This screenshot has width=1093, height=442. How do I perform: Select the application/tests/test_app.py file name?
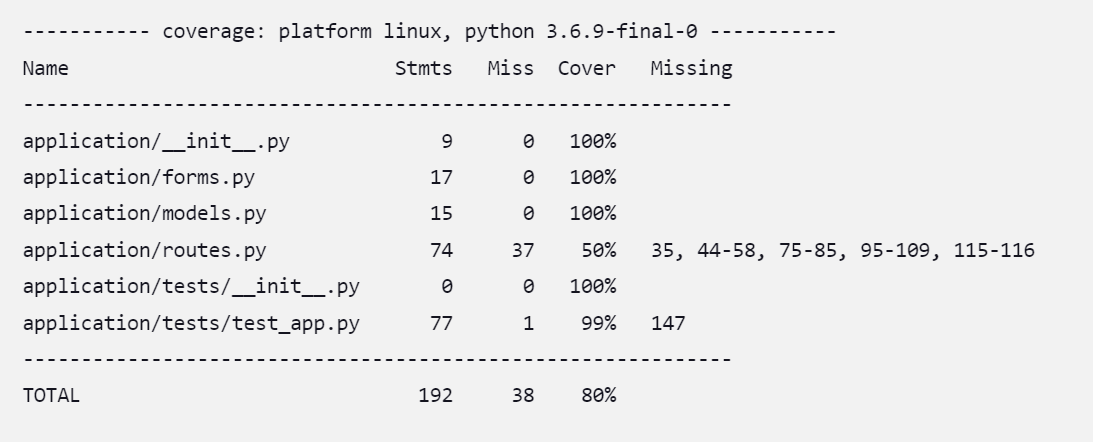pos(191,323)
